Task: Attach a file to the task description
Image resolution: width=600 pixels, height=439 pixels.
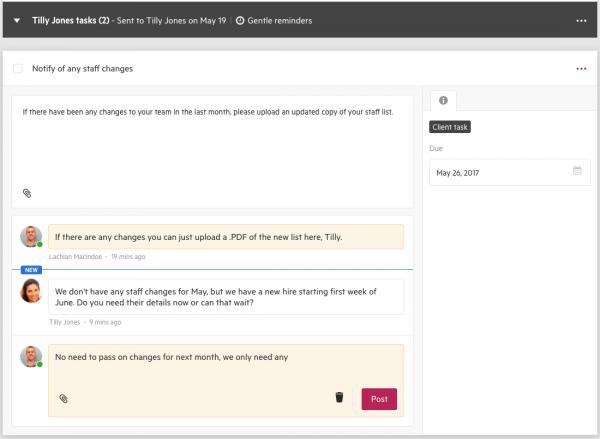Action: click(x=27, y=193)
